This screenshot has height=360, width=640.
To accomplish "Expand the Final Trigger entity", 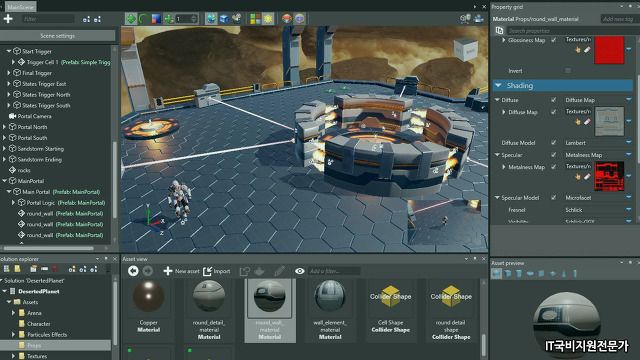I will (x=9, y=73).
